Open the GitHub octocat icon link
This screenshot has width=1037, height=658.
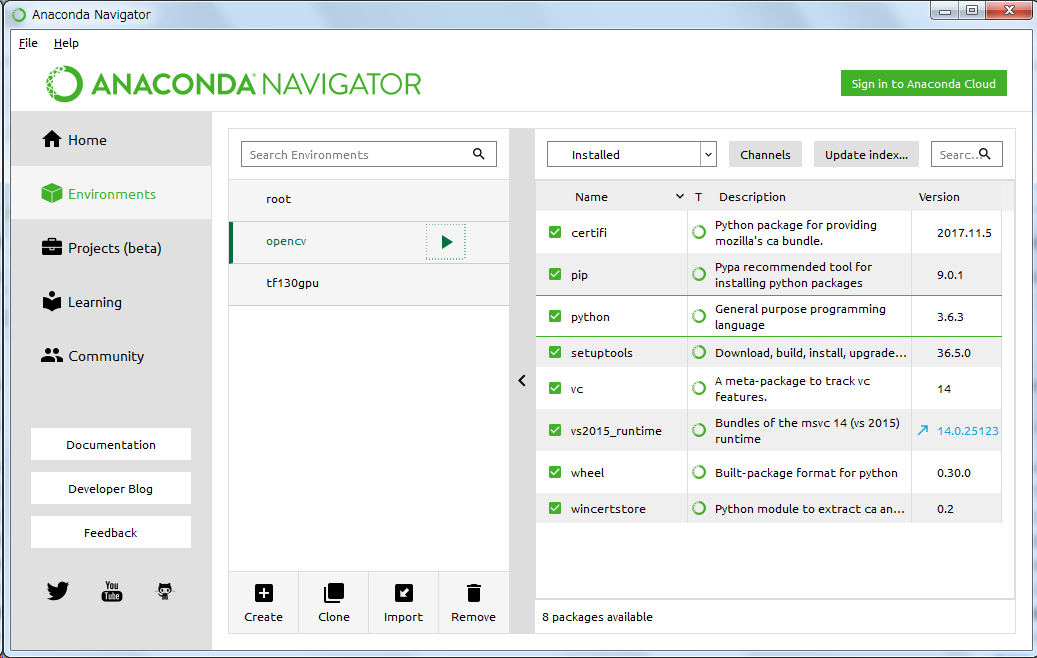pos(165,591)
